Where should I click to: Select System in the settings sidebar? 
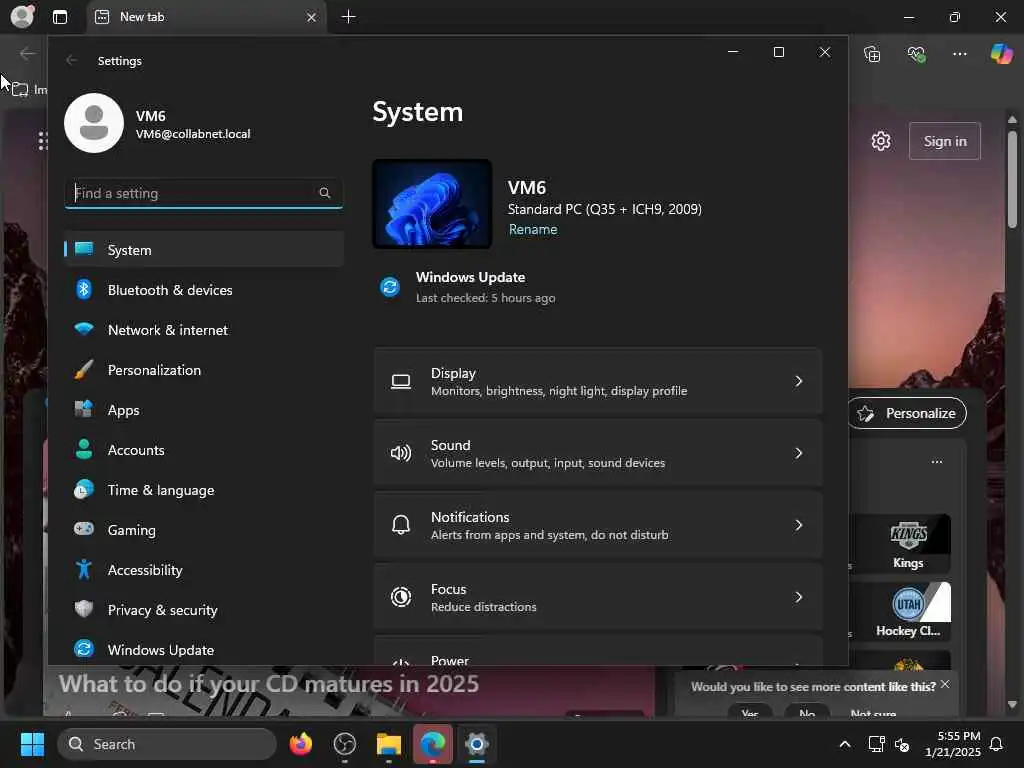click(204, 249)
